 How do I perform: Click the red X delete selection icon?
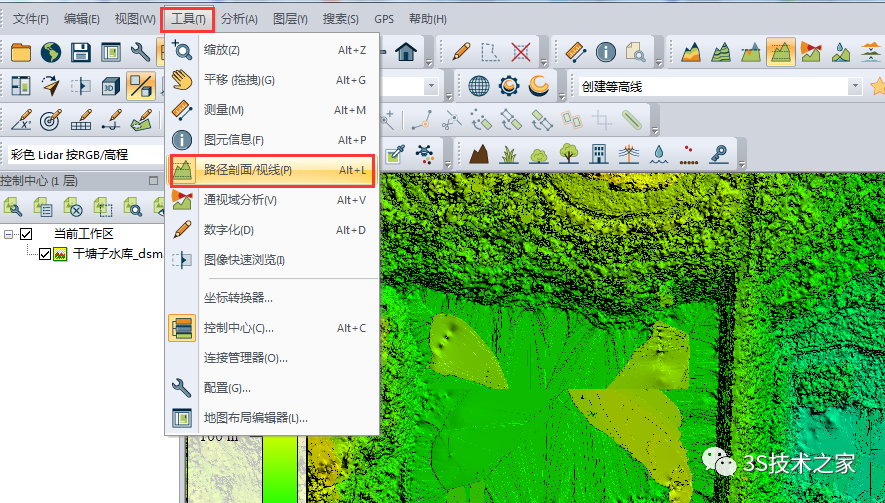(x=520, y=53)
